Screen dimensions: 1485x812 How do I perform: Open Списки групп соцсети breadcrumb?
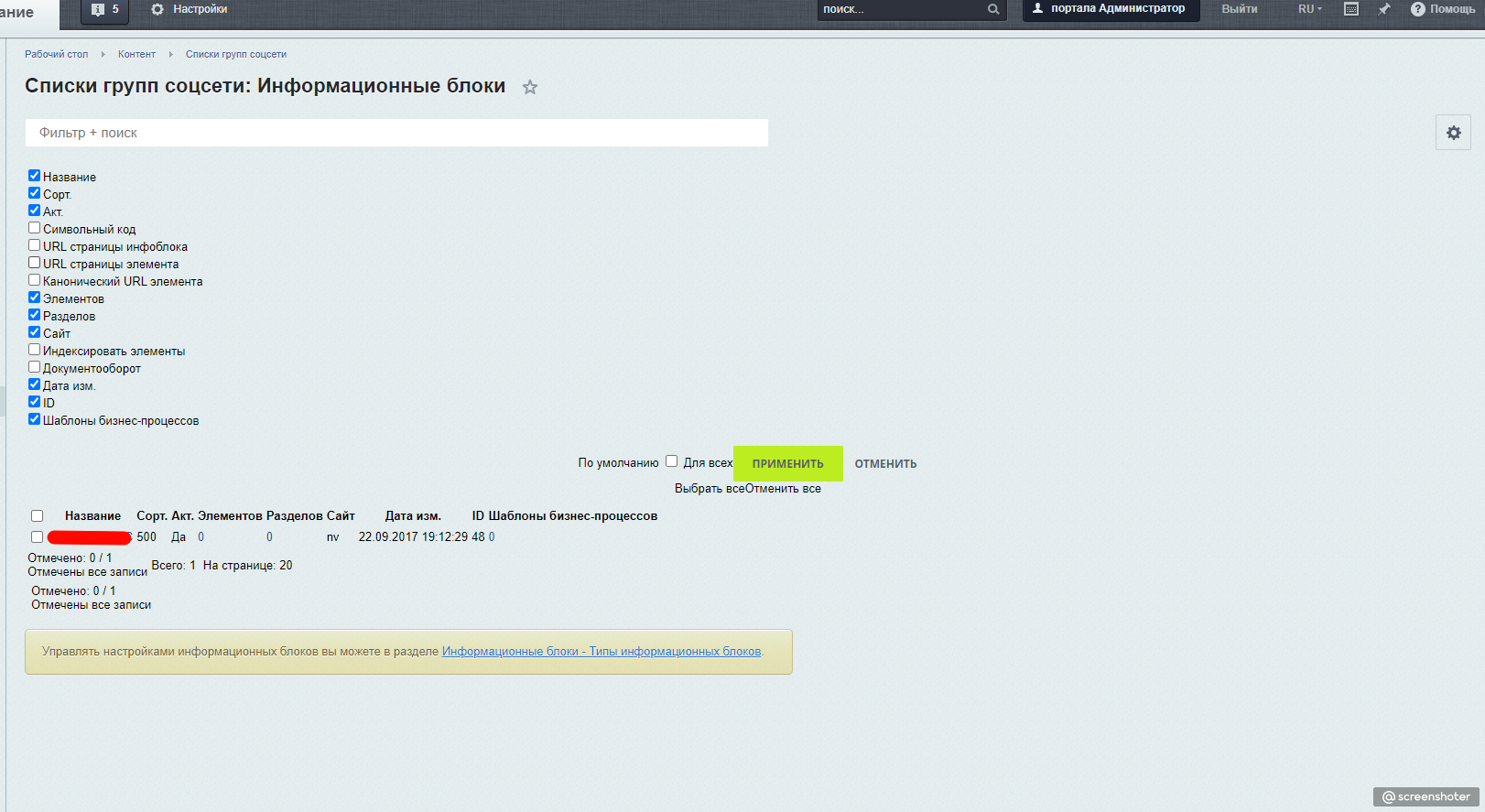236,54
